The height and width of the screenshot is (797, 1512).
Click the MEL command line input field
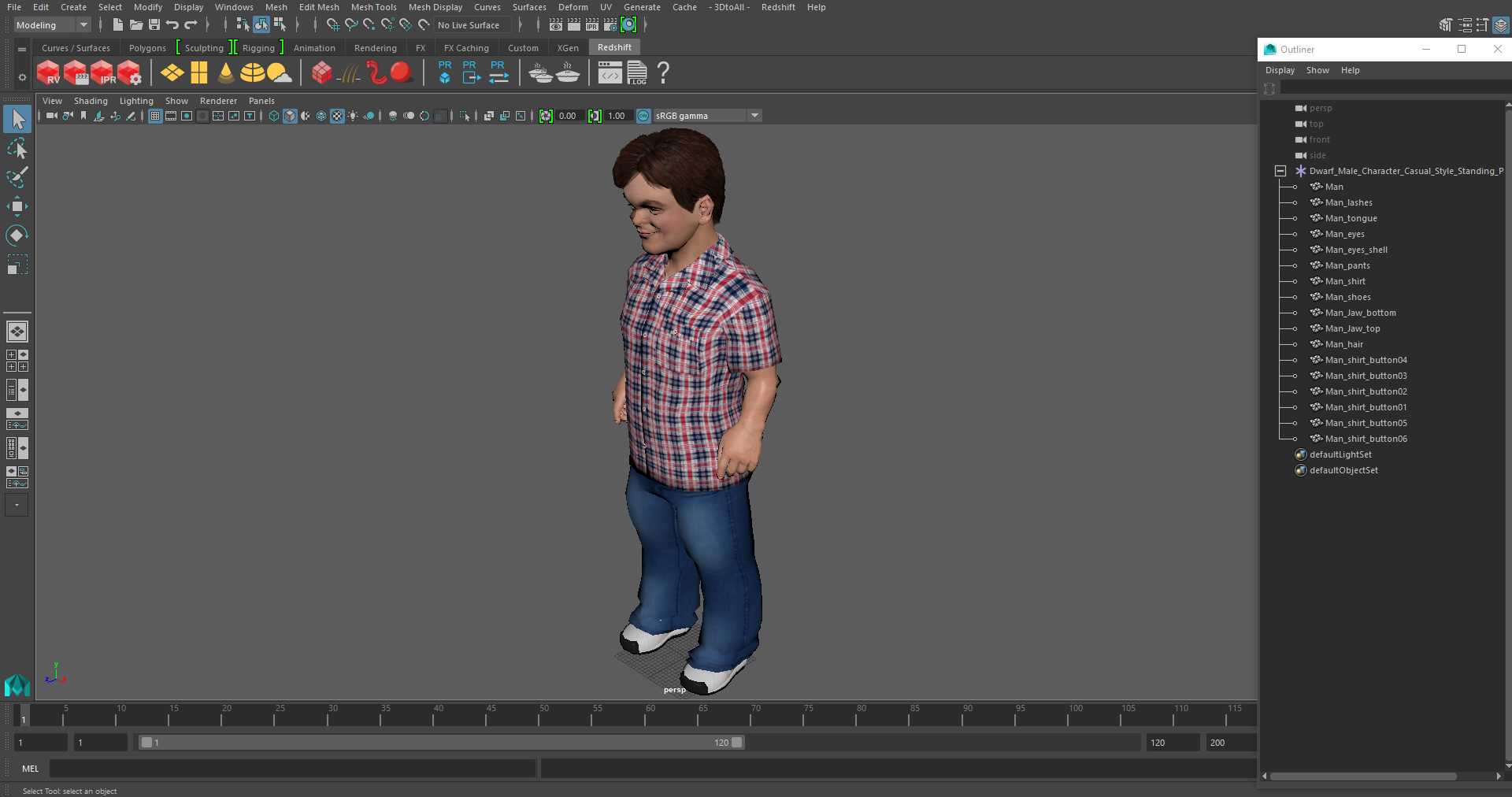292,769
